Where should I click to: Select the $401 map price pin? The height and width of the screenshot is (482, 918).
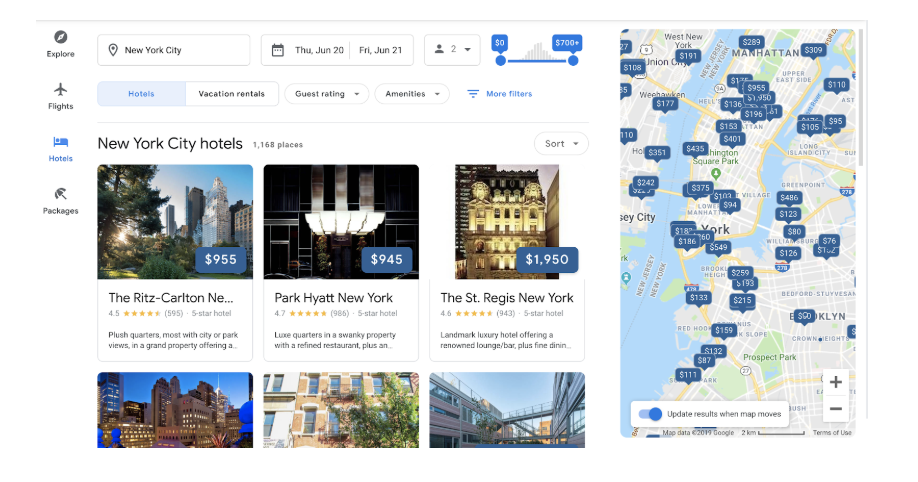[x=732, y=140]
